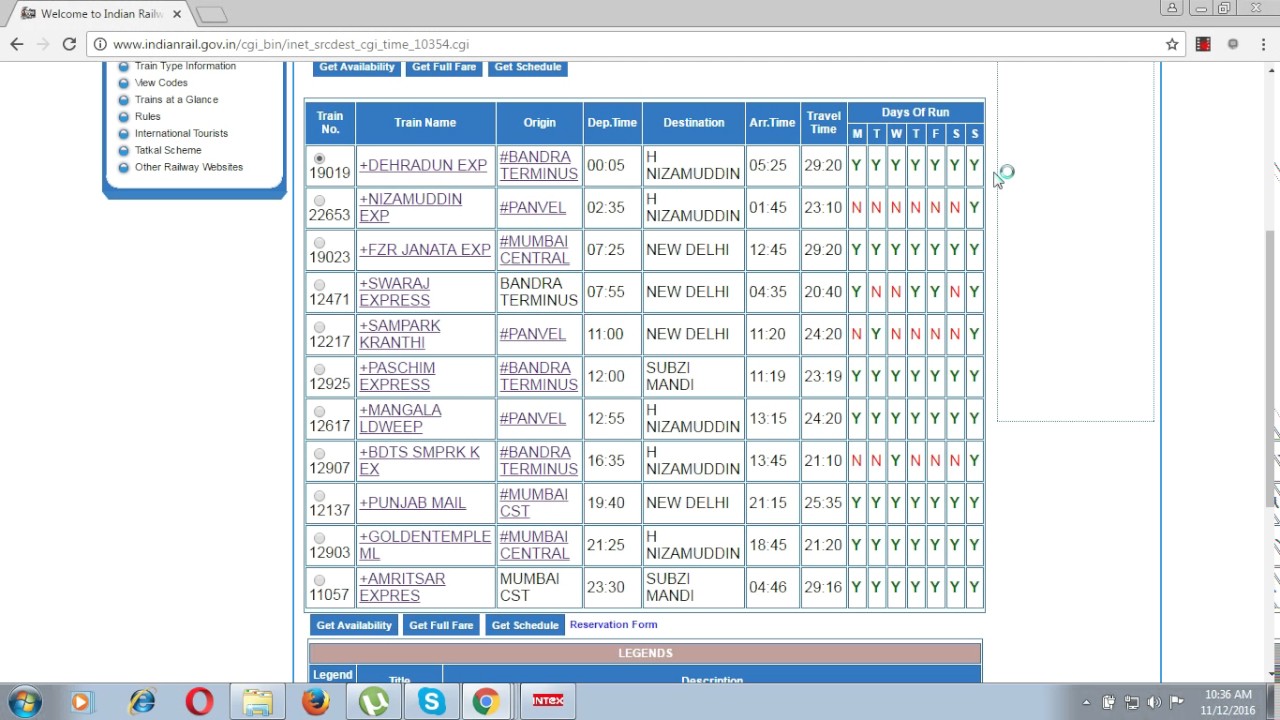Viewport: 1280px width, 720px height.
Task: Open the Chrome user profile icon
Action: click(x=1172, y=8)
